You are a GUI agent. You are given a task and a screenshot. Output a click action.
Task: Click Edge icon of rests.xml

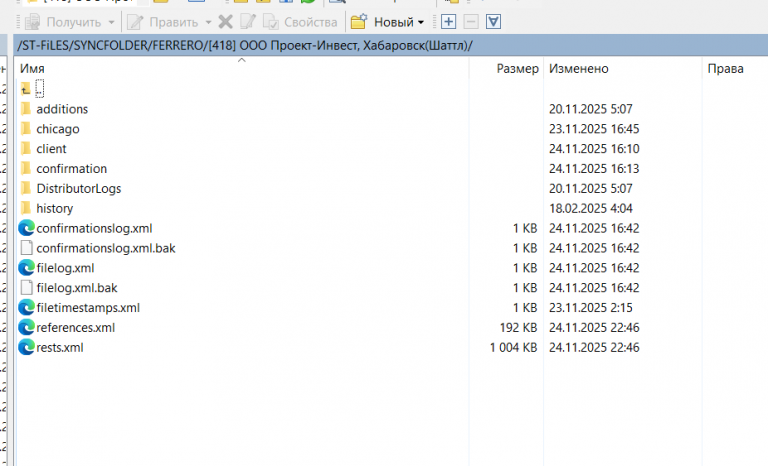26,347
